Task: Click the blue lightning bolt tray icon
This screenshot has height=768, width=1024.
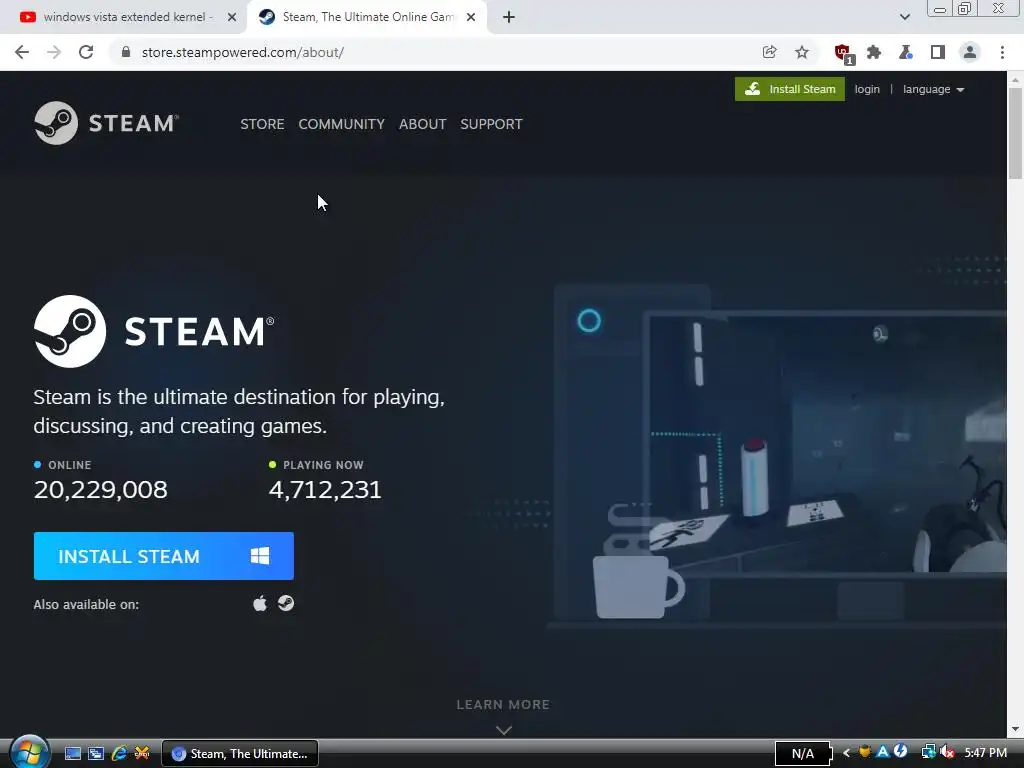Action: [901, 752]
